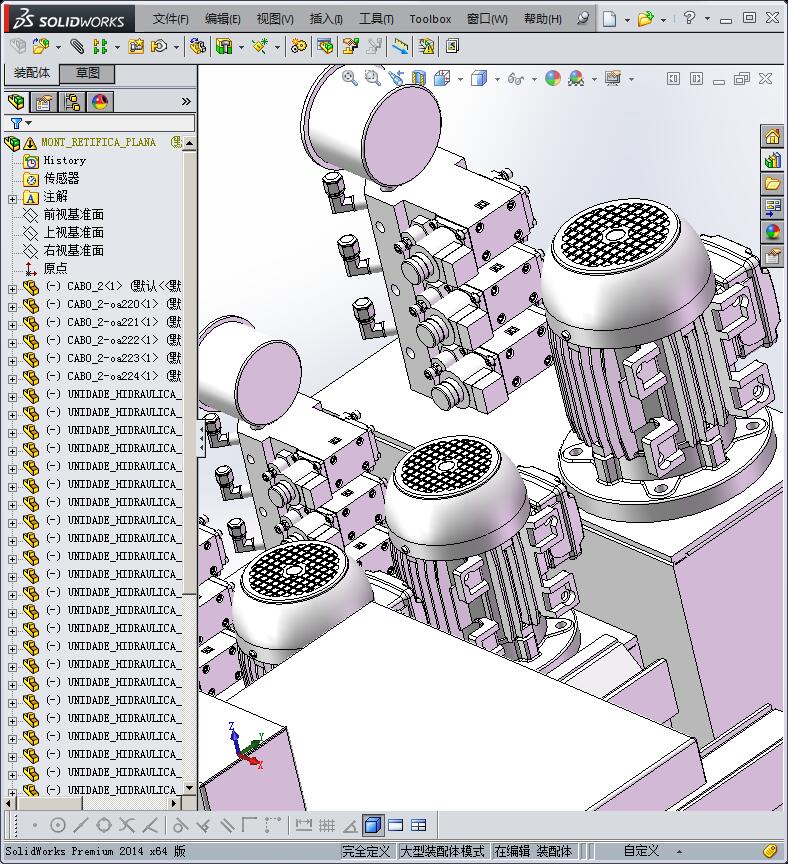This screenshot has height=864, width=788.
Task: Click the Hide/Show Items glasses icon
Action: click(x=516, y=79)
